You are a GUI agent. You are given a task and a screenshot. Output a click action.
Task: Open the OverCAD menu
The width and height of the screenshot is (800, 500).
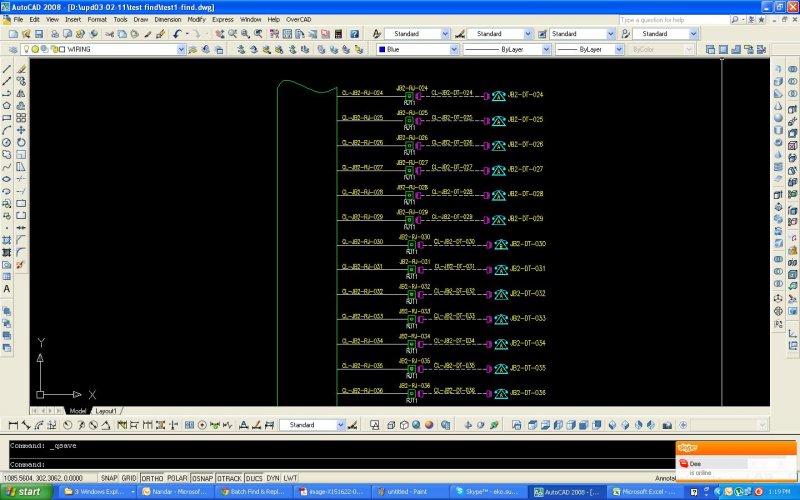298,19
